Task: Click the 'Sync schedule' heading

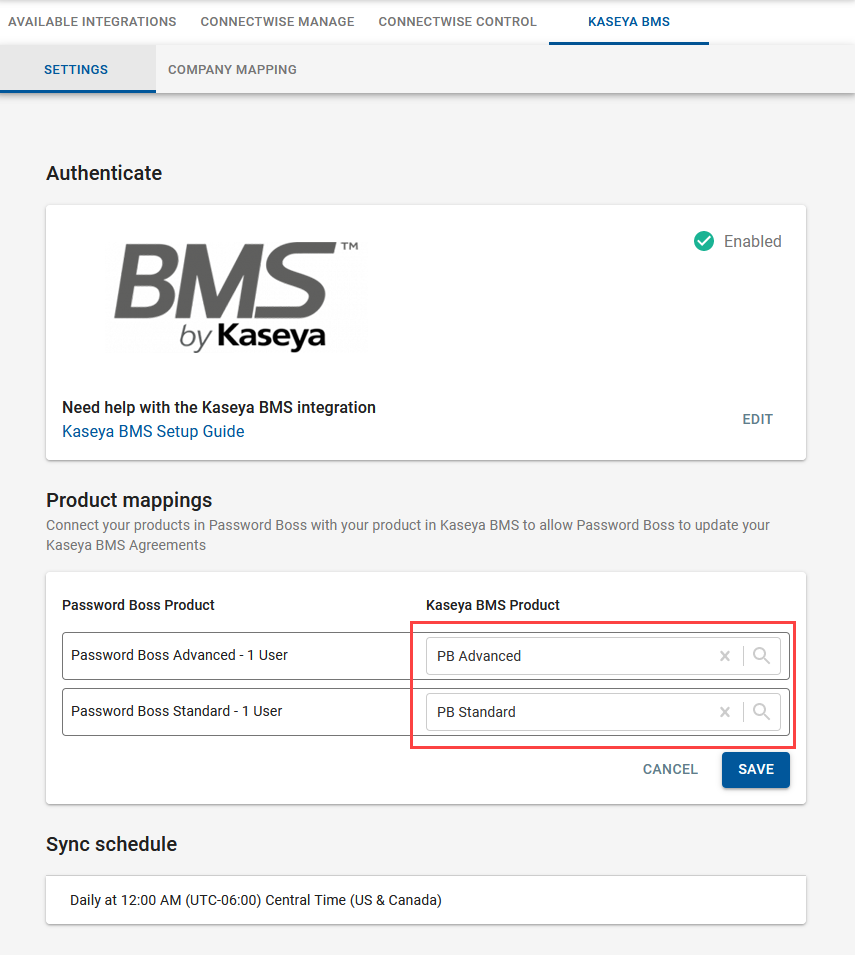Action: [111, 844]
